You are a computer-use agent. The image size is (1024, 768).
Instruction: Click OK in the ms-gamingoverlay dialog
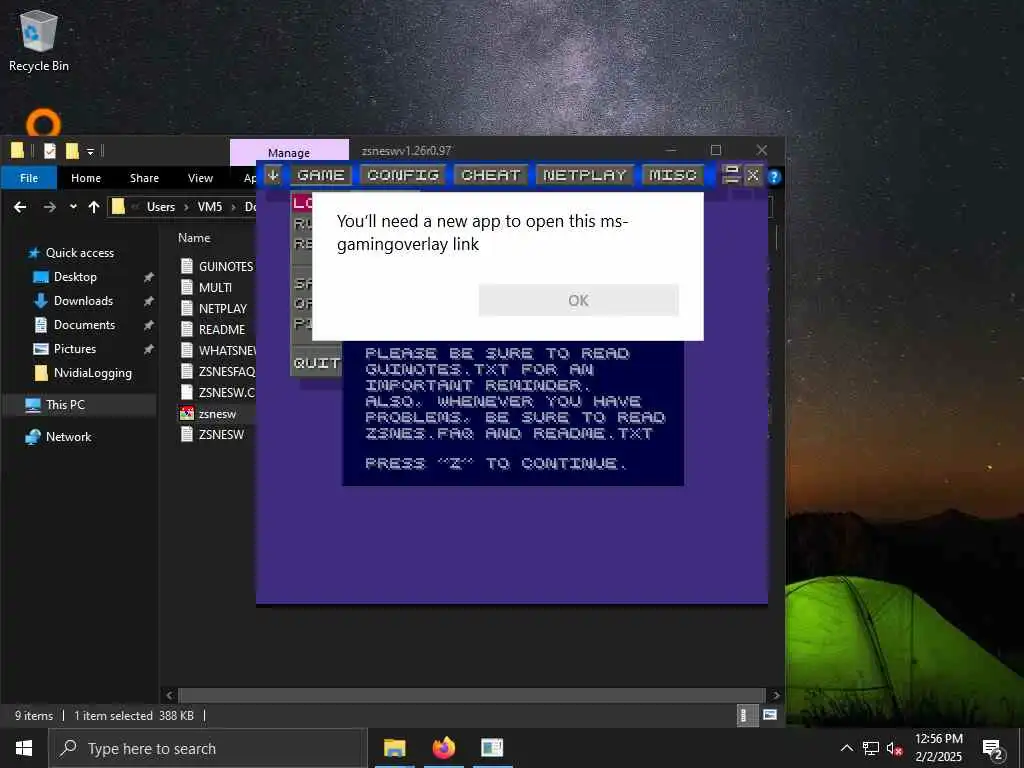[x=579, y=300]
